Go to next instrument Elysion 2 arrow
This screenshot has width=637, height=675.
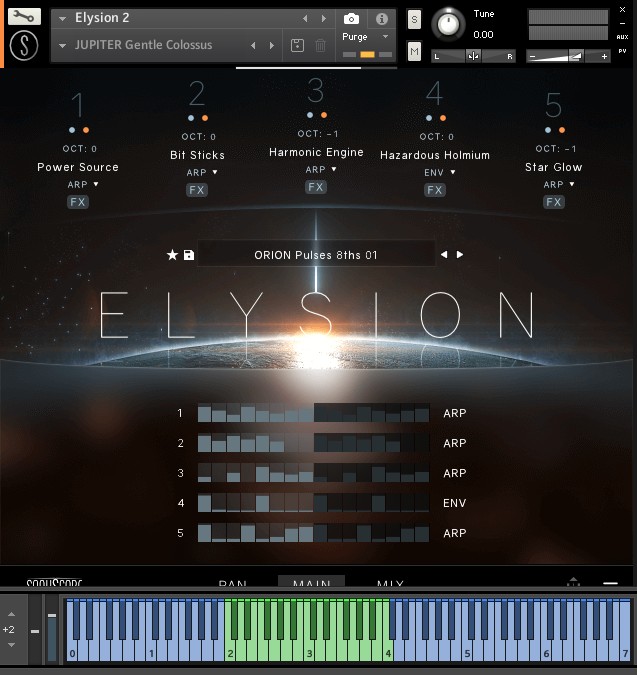324,19
